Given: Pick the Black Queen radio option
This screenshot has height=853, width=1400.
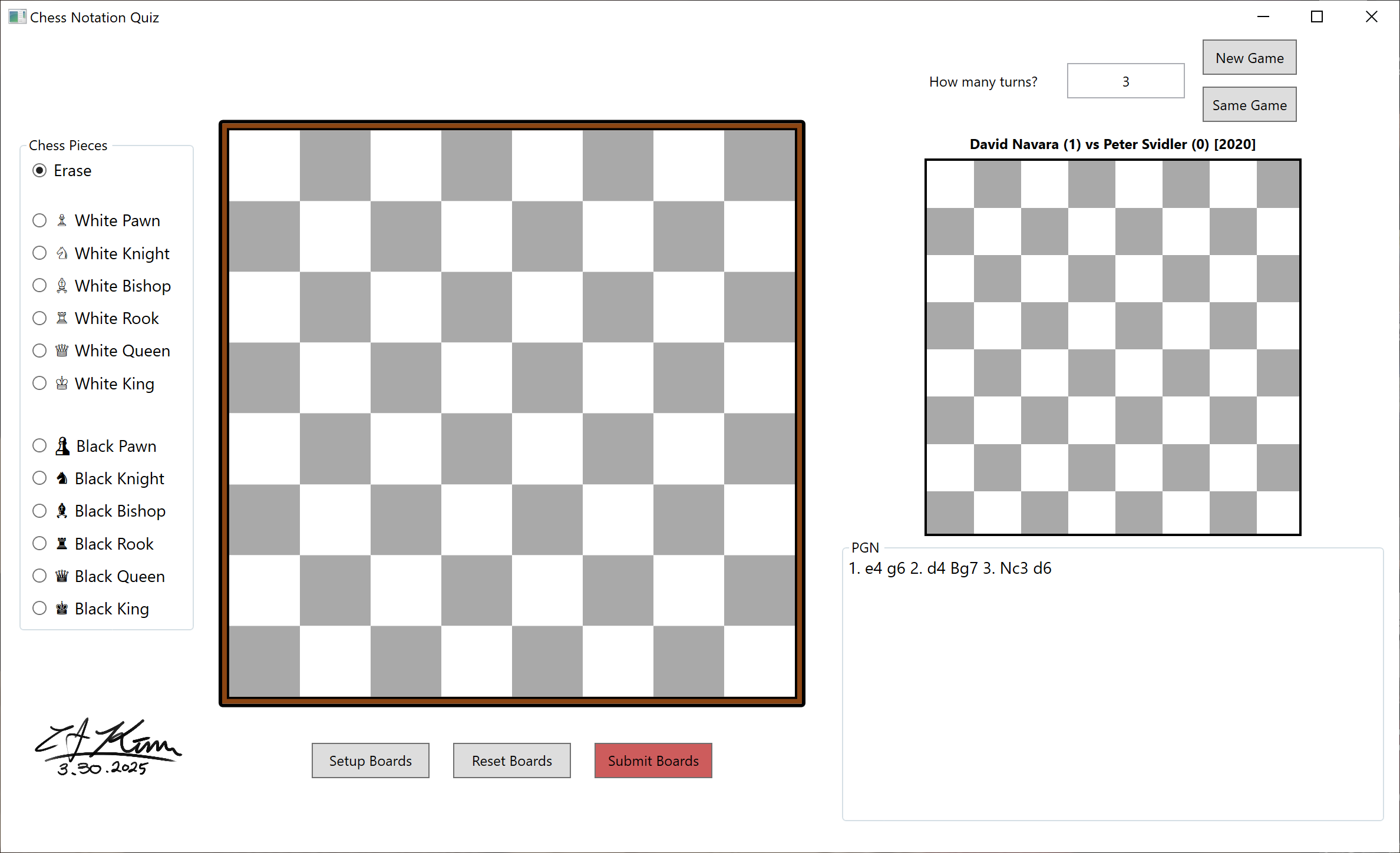Looking at the screenshot, I should click(39, 576).
